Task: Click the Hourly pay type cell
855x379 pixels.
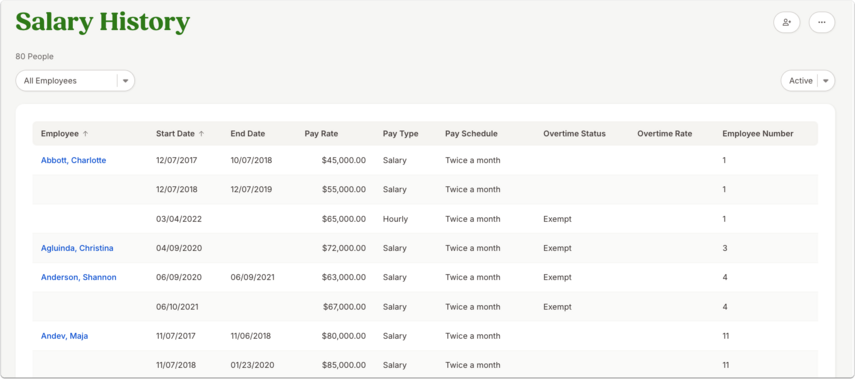Action: pyautogui.click(x=394, y=219)
